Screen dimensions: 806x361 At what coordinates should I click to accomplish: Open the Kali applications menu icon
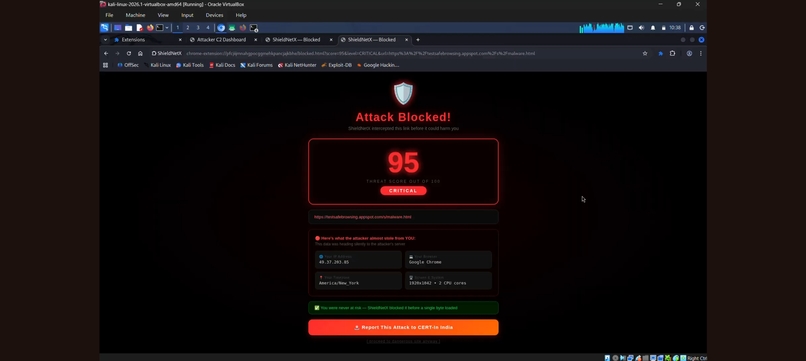coord(104,28)
